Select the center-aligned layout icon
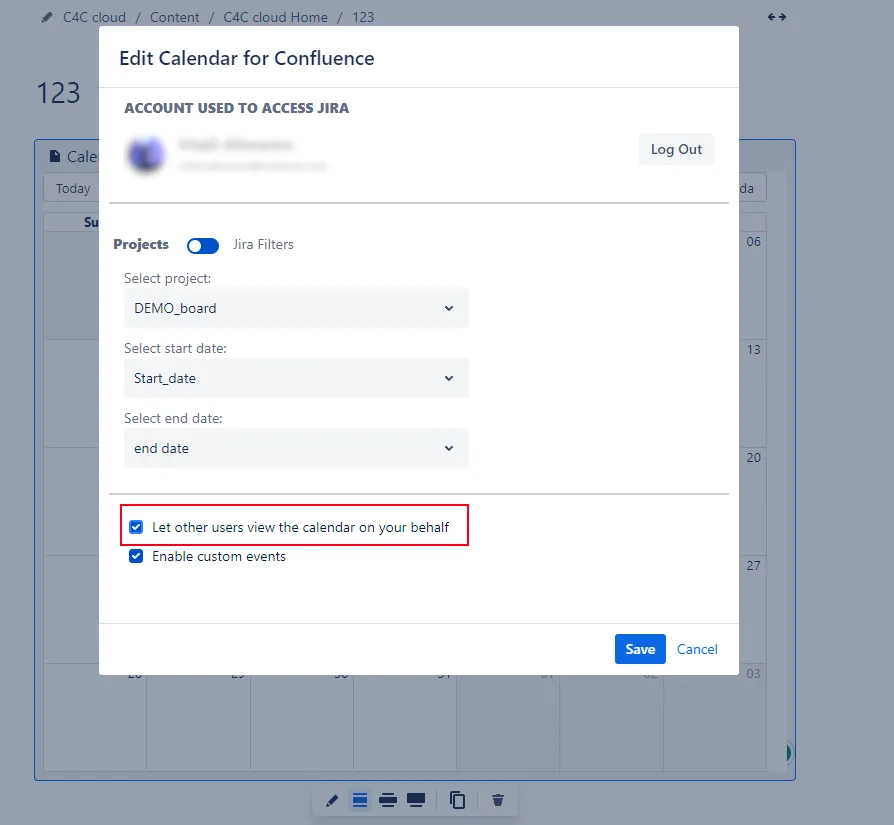The image size is (894, 825). (360, 800)
